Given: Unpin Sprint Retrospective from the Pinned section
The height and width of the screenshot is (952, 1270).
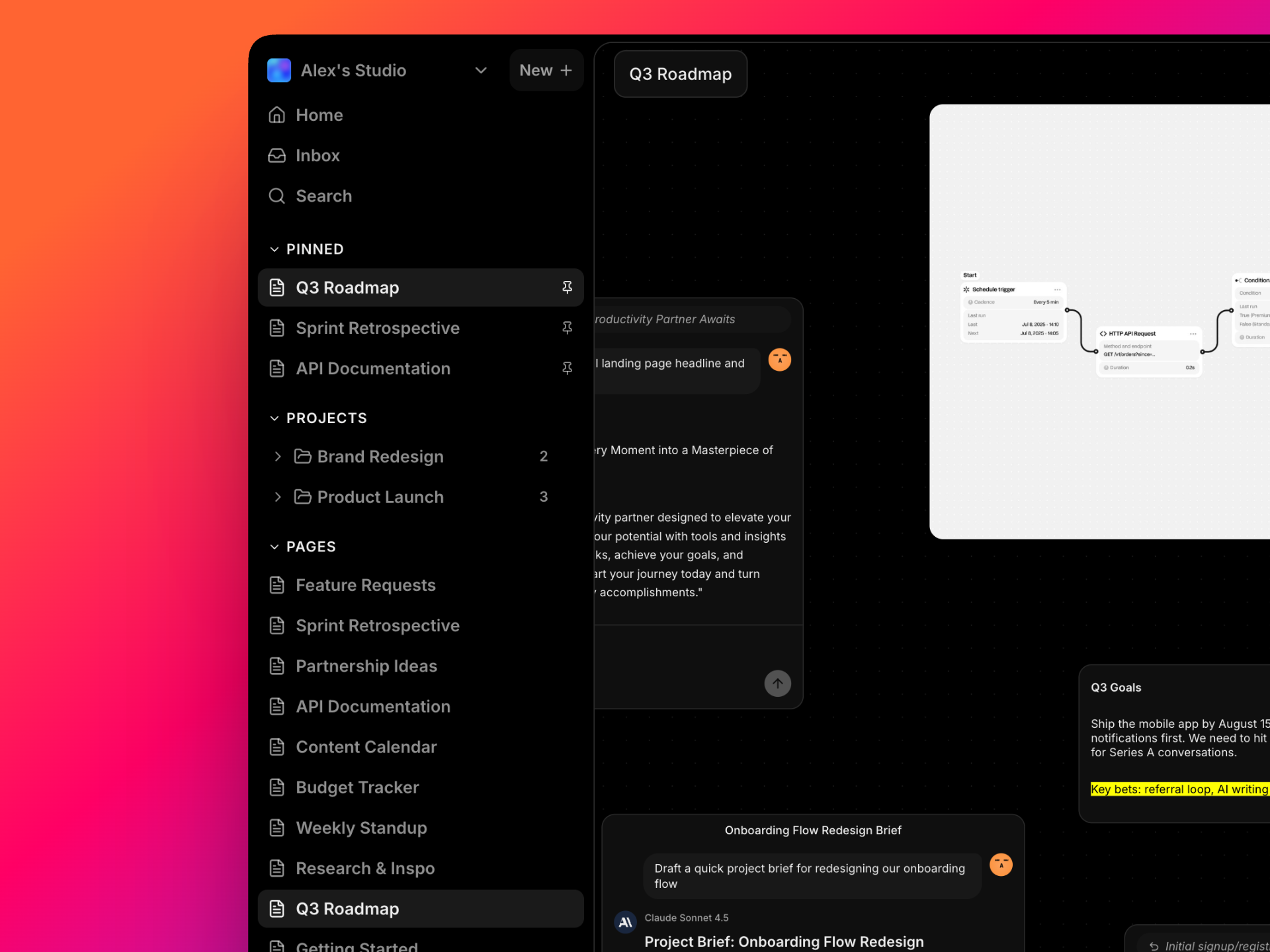Looking at the screenshot, I should [567, 328].
